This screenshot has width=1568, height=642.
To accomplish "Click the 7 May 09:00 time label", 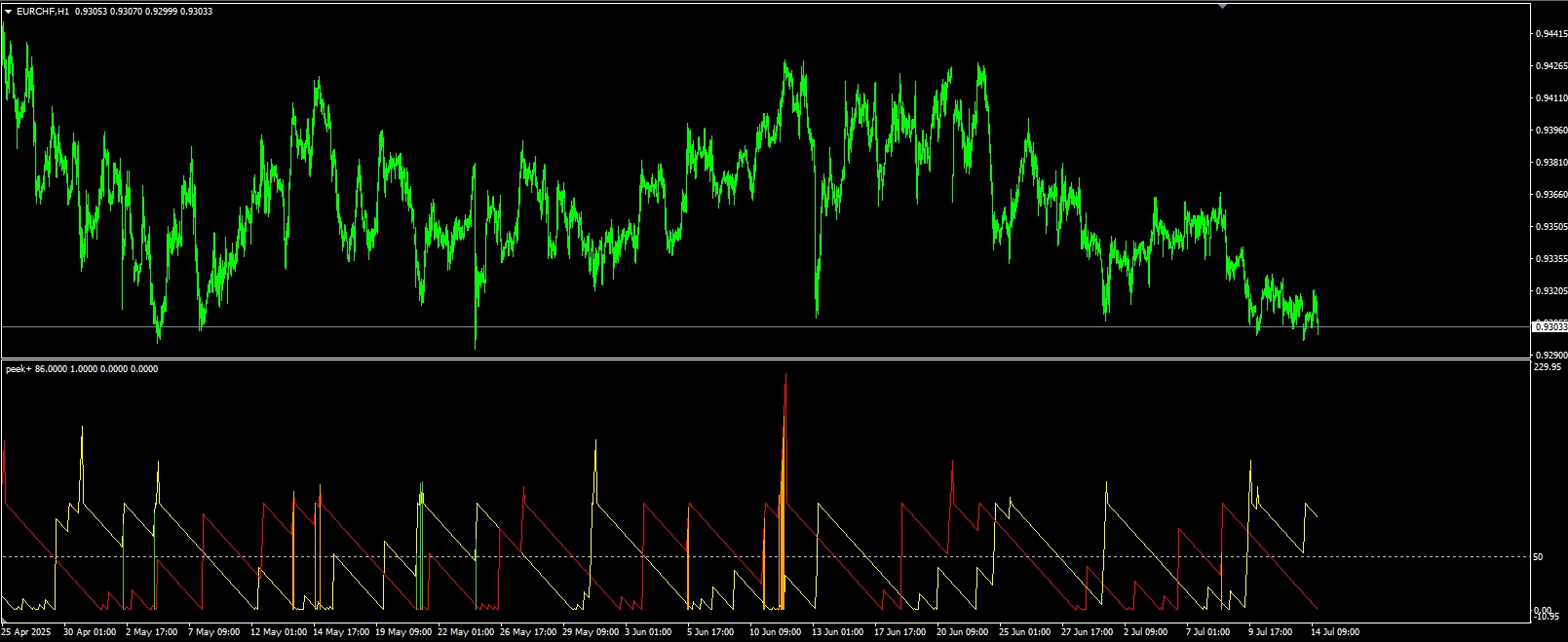I will click(x=213, y=632).
